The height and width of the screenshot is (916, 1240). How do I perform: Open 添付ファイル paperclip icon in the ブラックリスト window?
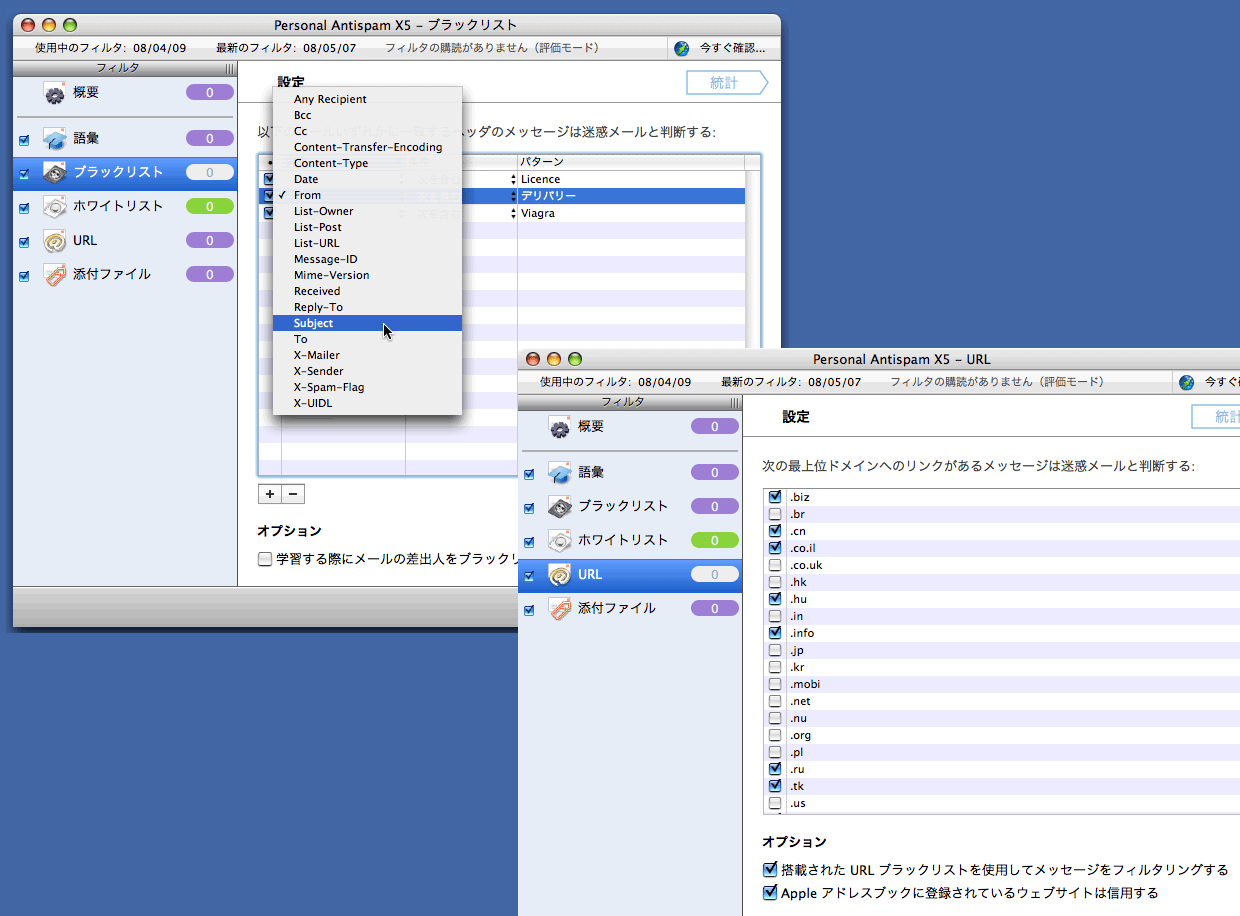point(55,275)
